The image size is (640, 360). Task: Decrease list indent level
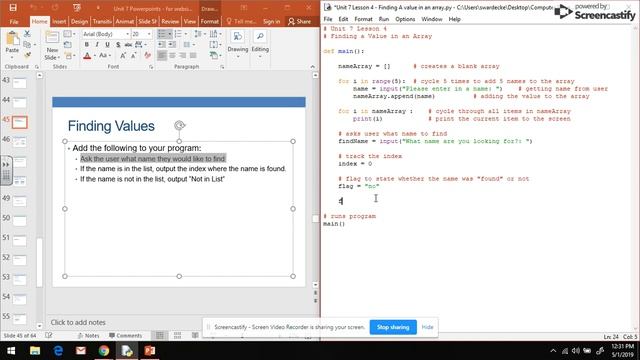(162, 44)
